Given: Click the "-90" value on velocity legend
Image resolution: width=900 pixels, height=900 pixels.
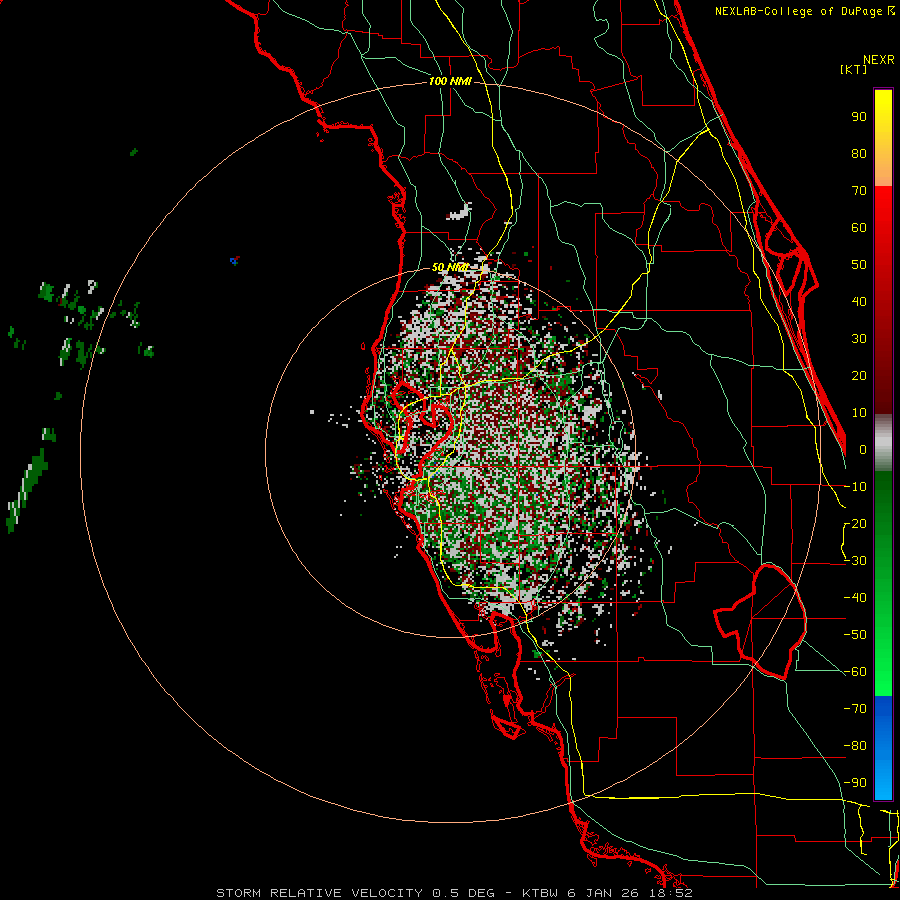Looking at the screenshot, I should pos(855,783).
